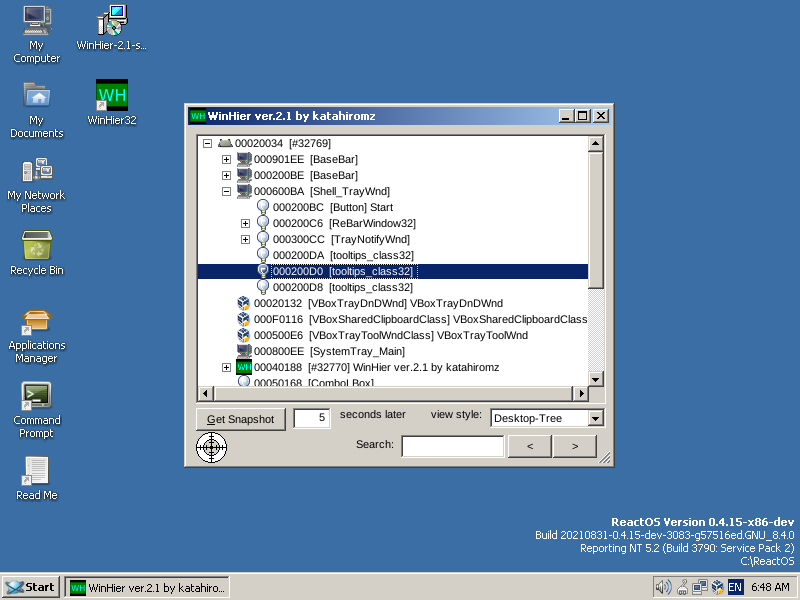Click the Search text field
The image size is (800, 600).
[x=453, y=446]
